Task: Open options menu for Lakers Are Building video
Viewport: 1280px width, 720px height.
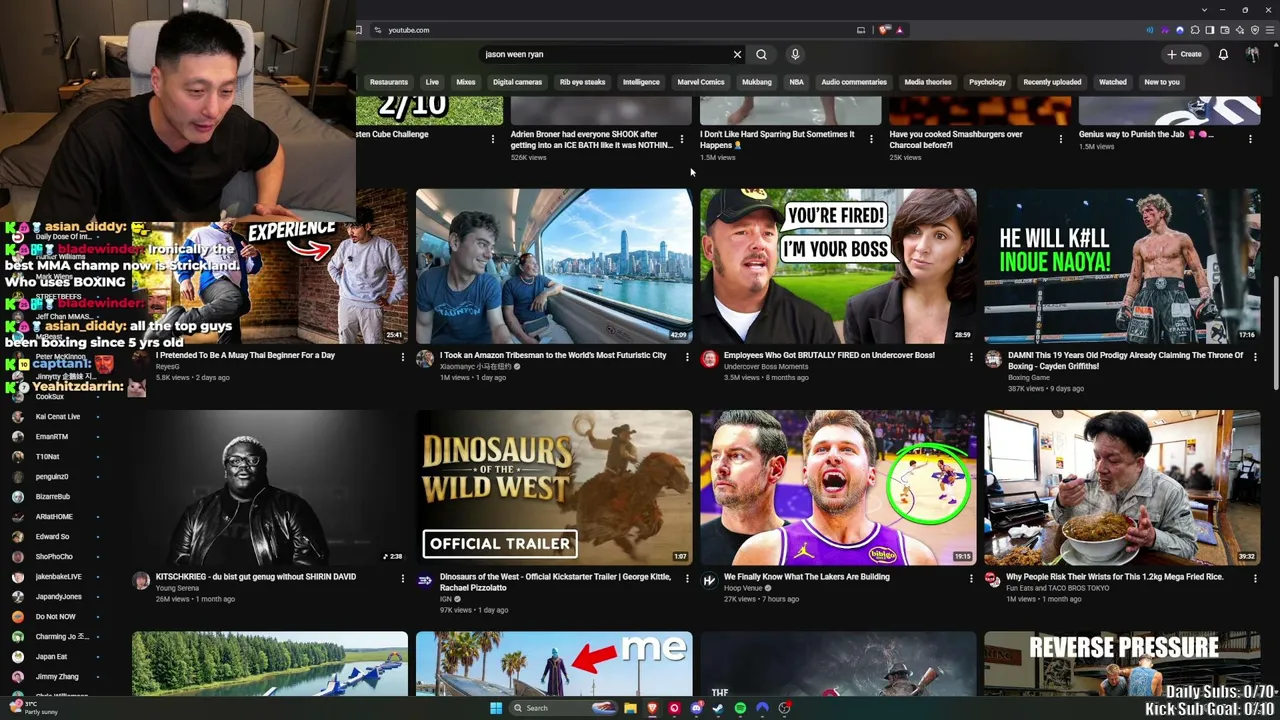Action: click(971, 578)
